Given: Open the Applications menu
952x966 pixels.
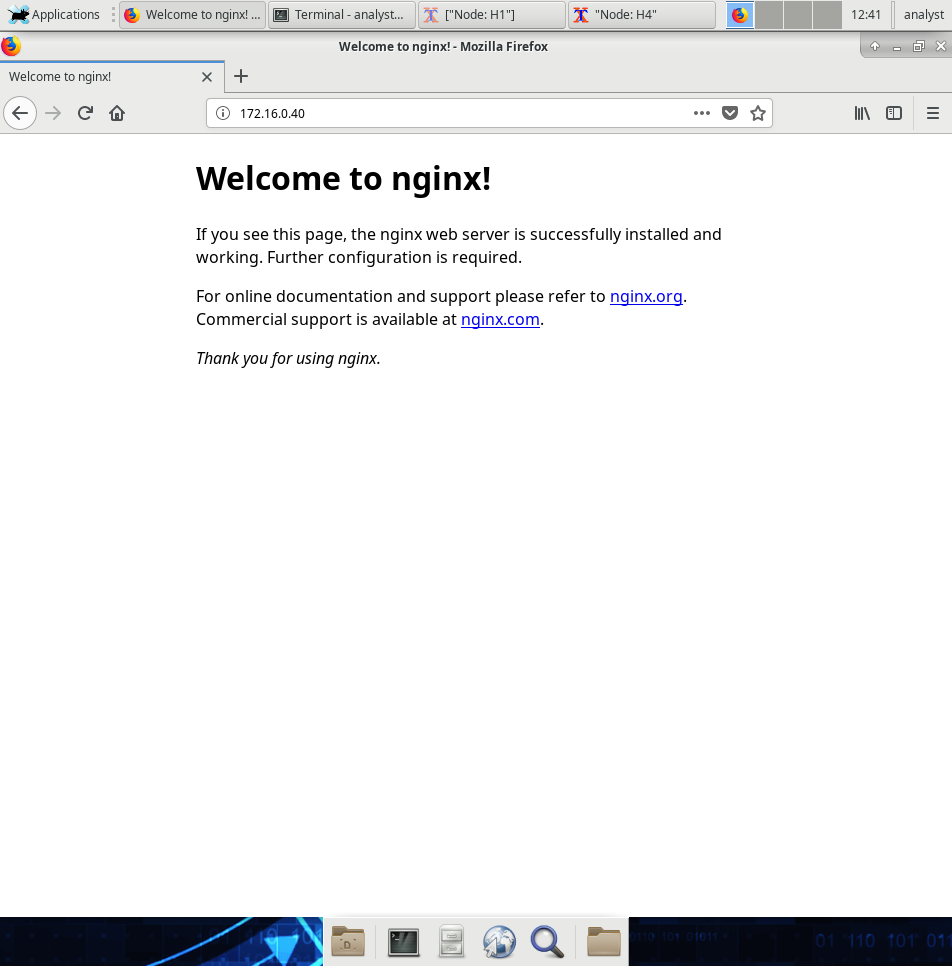Looking at the screenshot, I should pos(54,14).
